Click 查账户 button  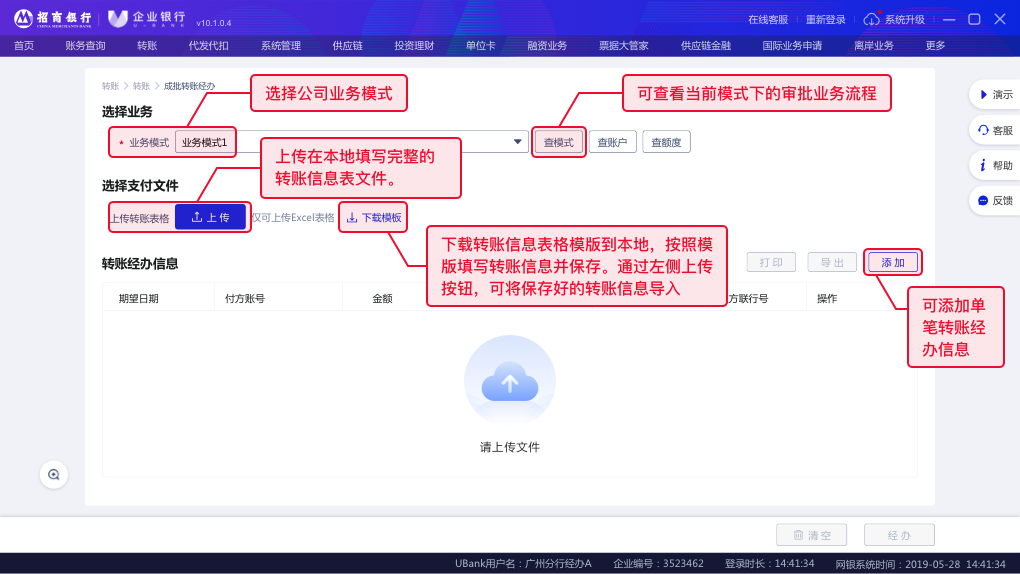(612, 143)
